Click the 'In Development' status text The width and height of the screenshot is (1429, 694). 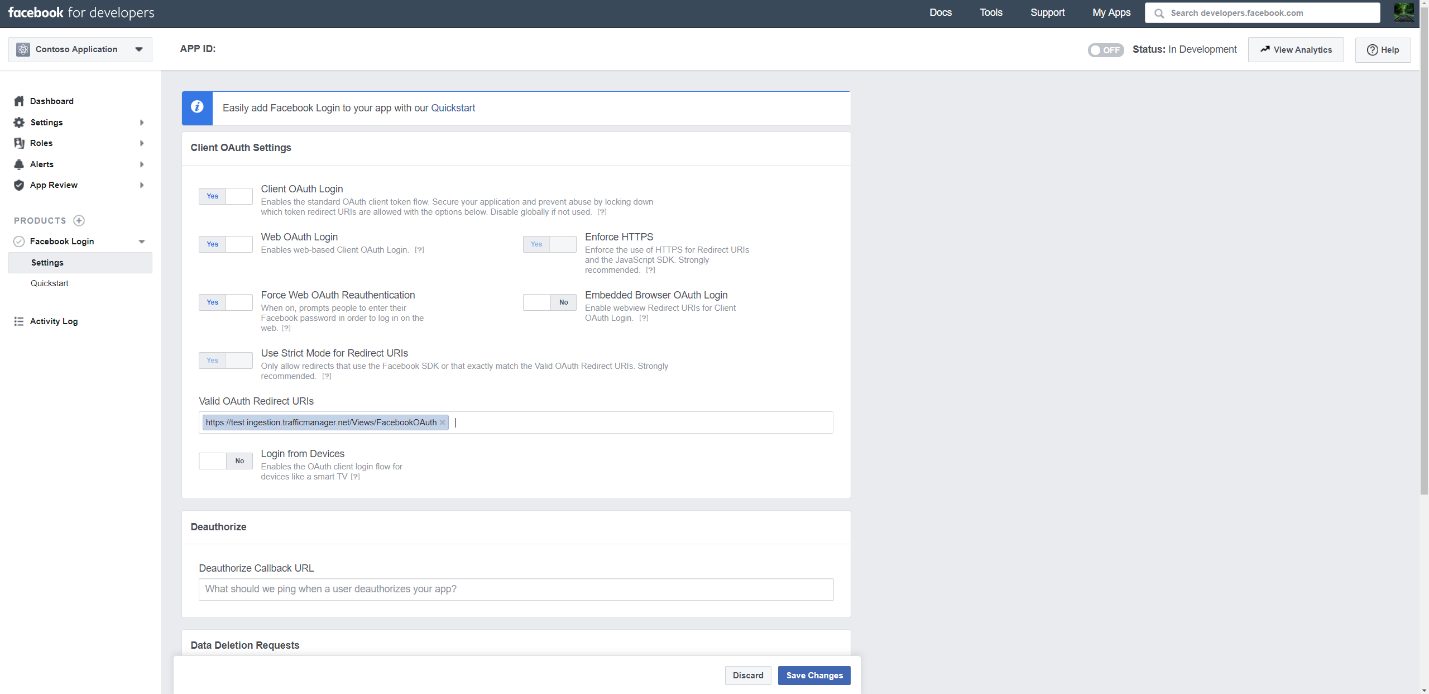pos(1202,49)
